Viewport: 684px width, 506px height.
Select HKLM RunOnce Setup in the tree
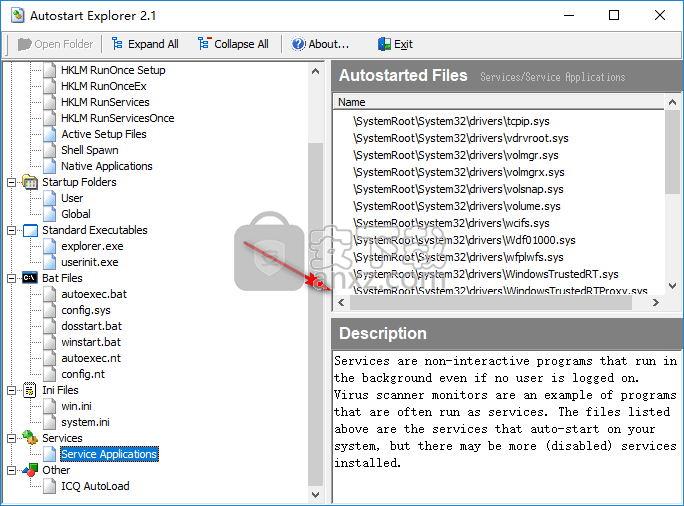click(113, 70)
